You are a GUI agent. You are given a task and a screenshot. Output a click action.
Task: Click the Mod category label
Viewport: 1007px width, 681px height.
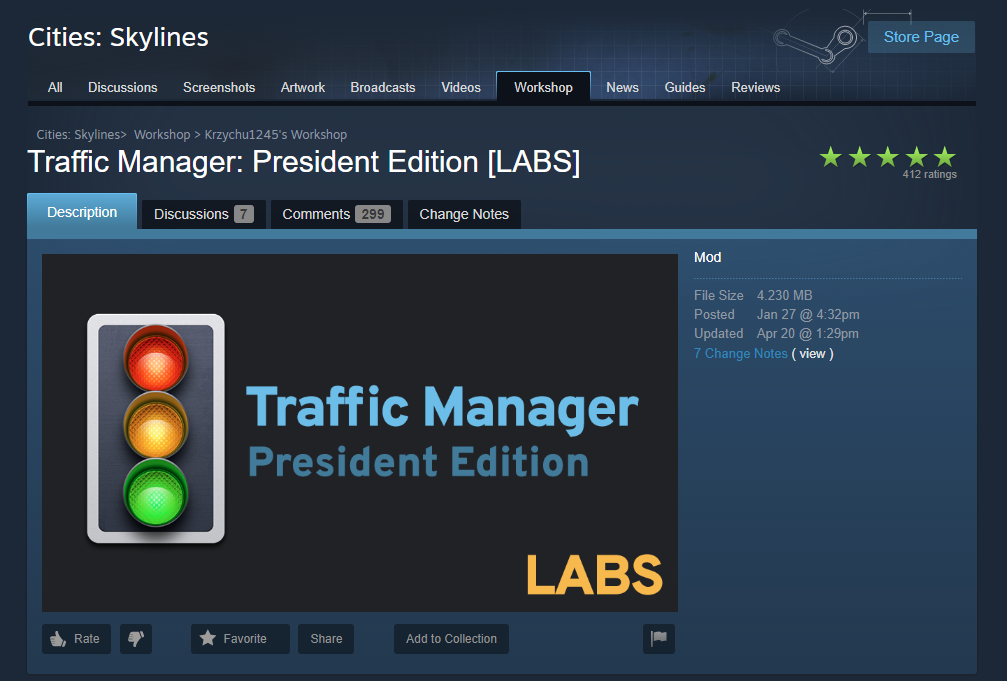(x=708, y=257)
